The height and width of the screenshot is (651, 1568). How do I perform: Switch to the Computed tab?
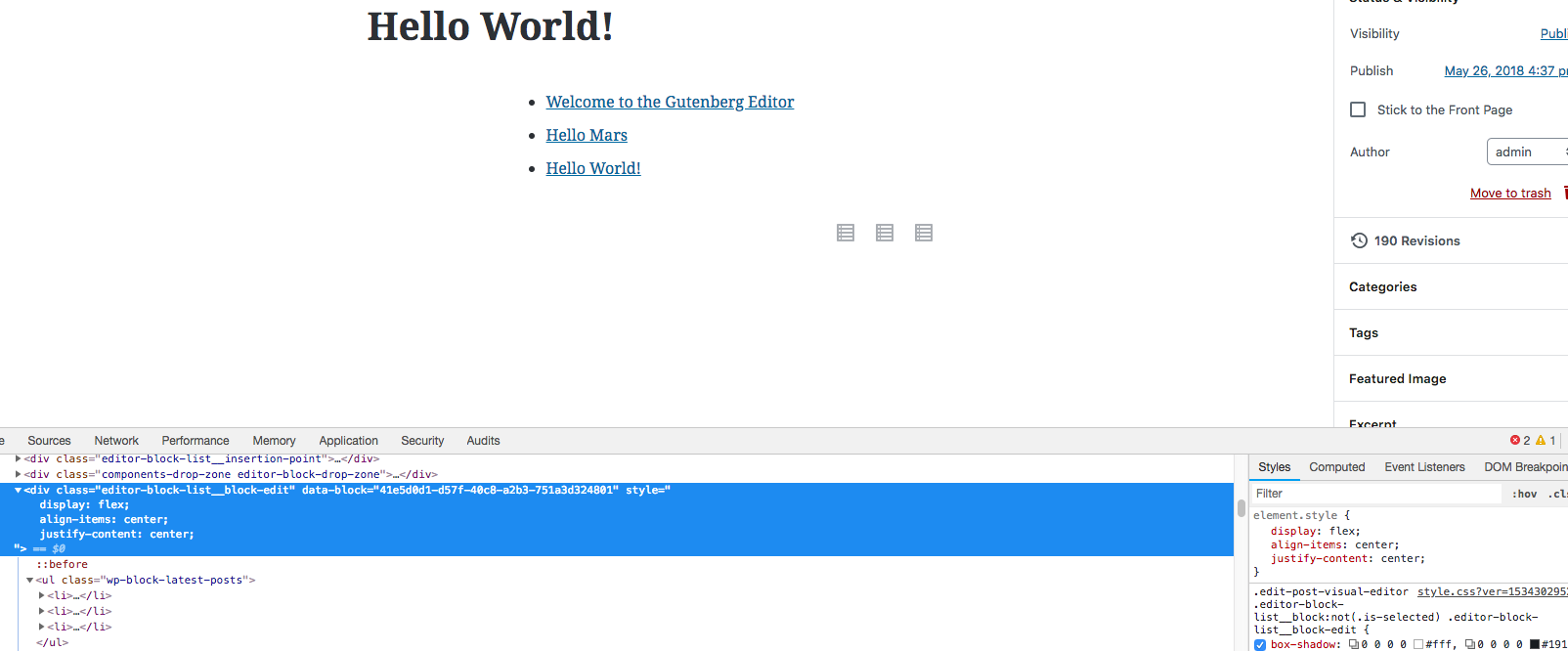pyautogui.click(x=1336, y=467)
